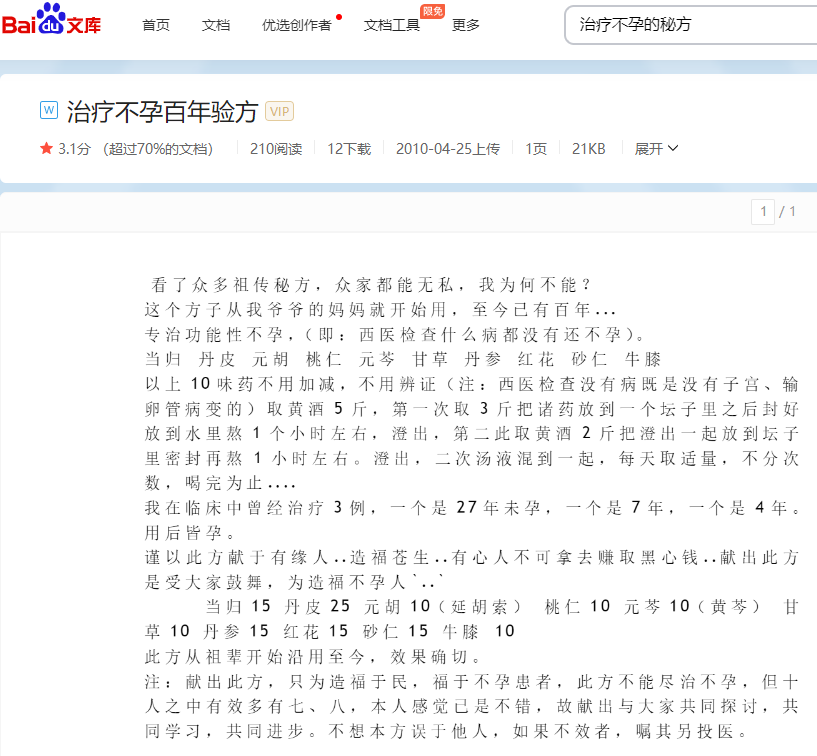Click the 3.1分 rating score text
This screenshot has width=817, height=756.
[74, 149]
